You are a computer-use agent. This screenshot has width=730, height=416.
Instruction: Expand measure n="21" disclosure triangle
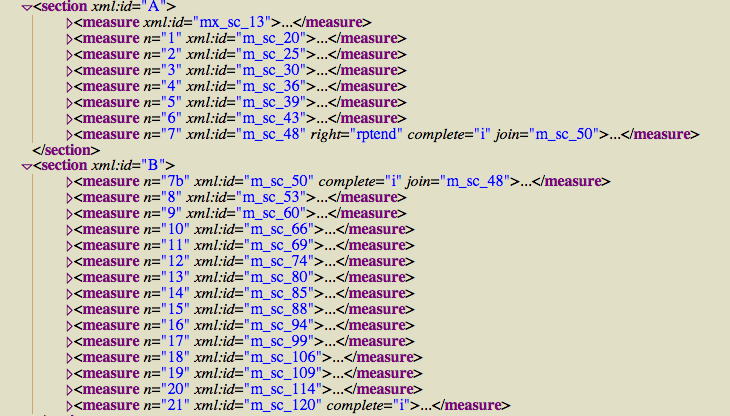(69, 406)
